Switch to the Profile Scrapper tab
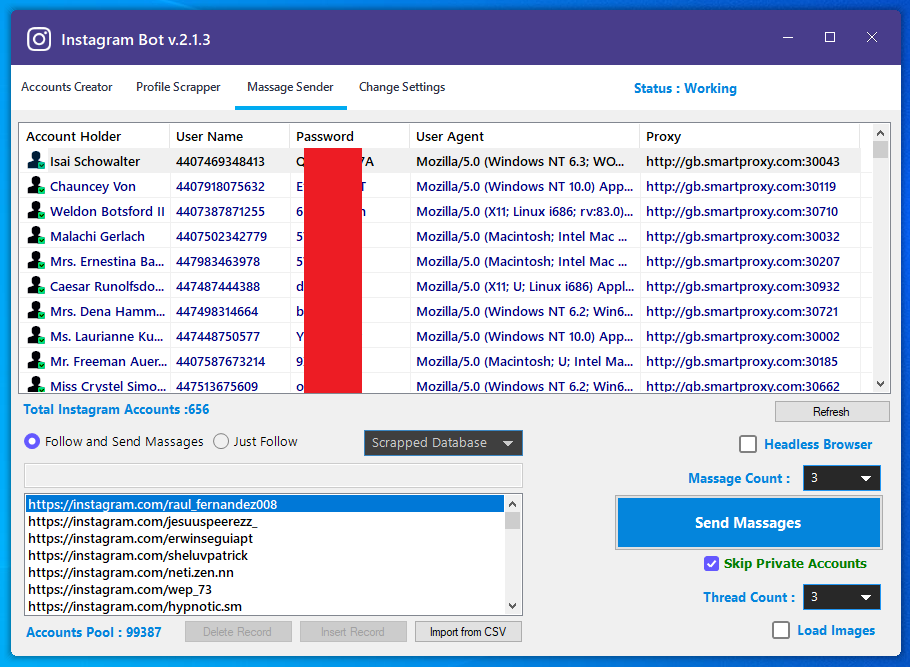 (x=178, y=87)
